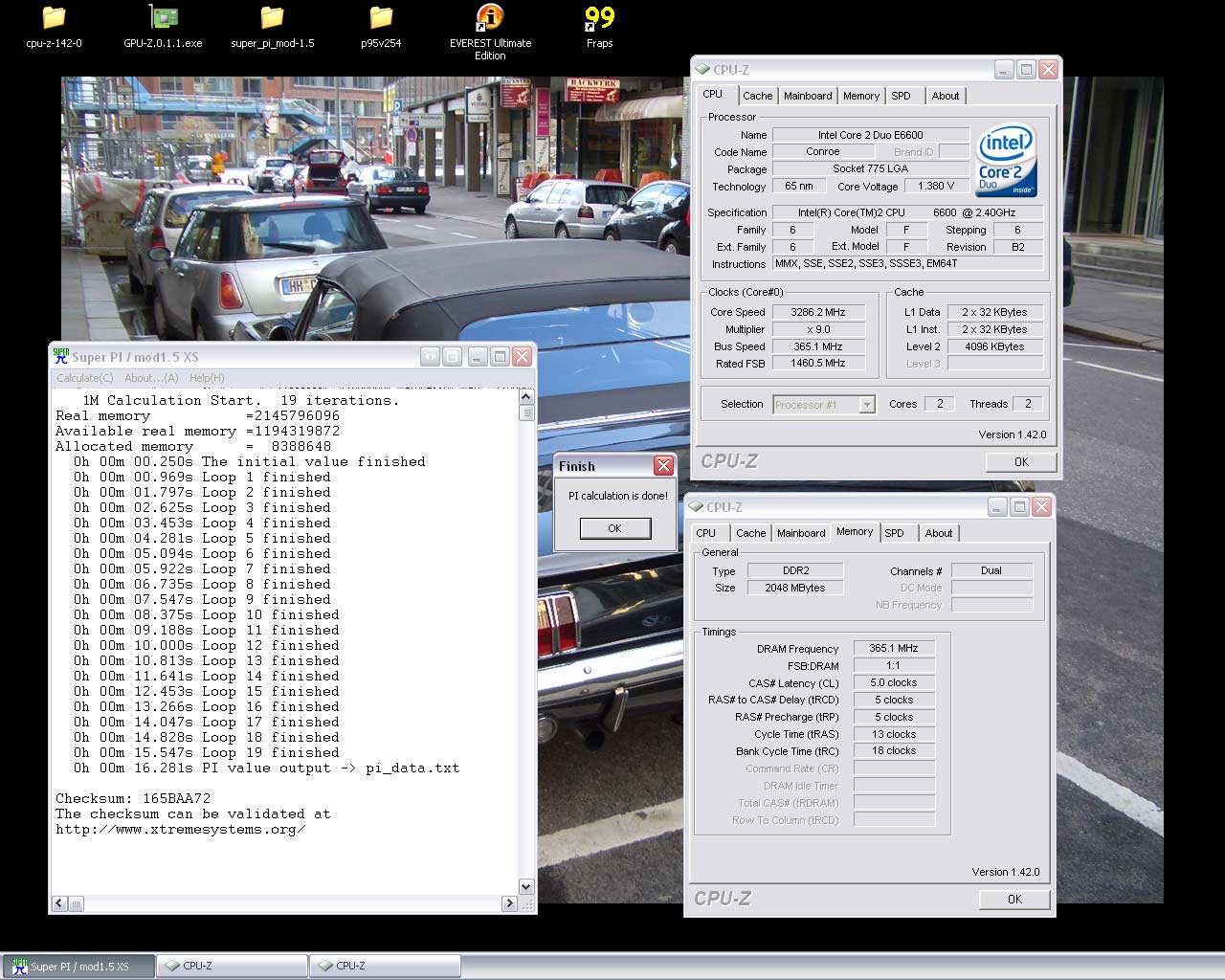This screenshot has height=980, width=1225.
Task: Click the Super PI vertical scroll thumb
Action: 525,412
